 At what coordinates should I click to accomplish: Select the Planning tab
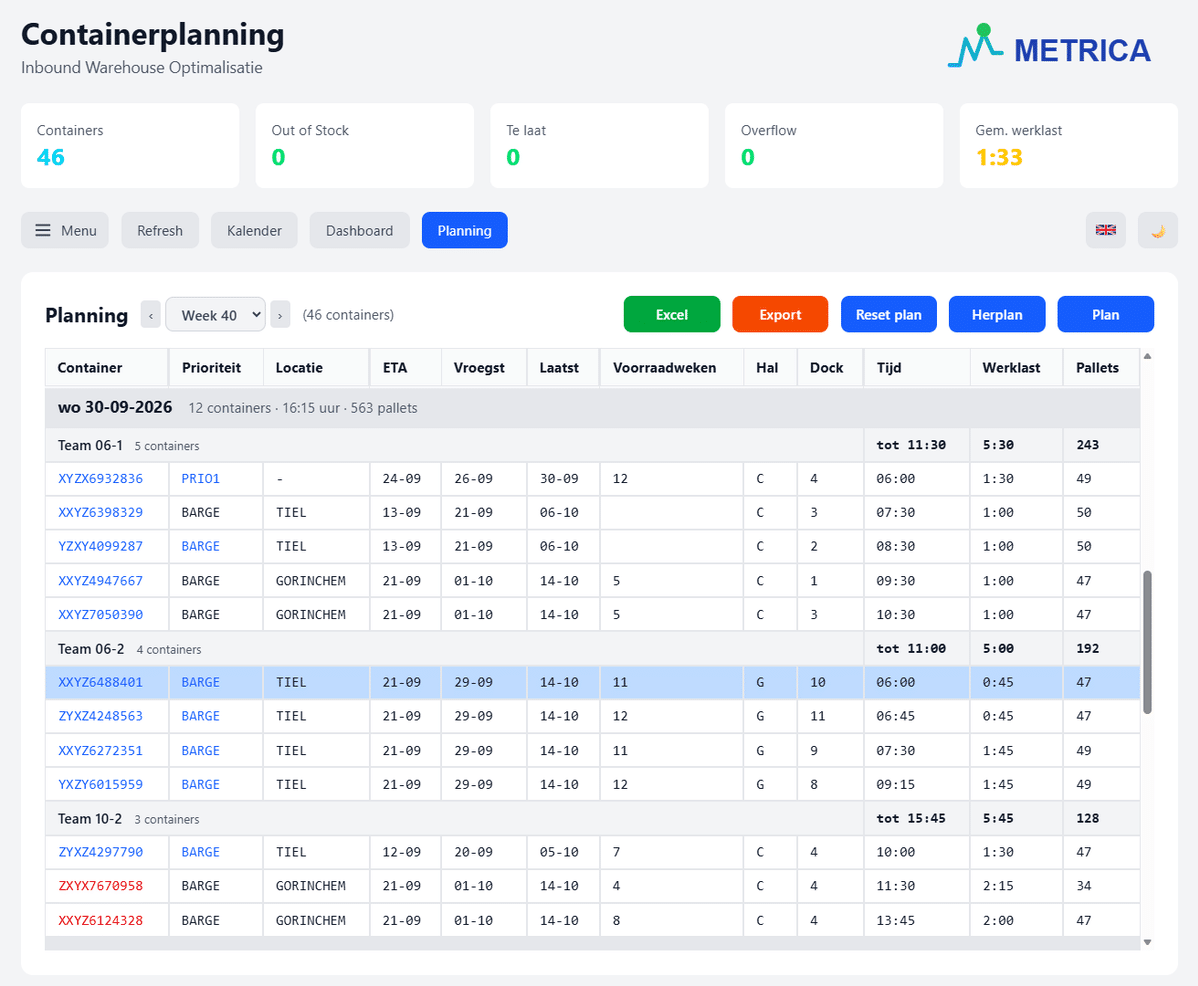pyautogui.click(x=465, y=230)
